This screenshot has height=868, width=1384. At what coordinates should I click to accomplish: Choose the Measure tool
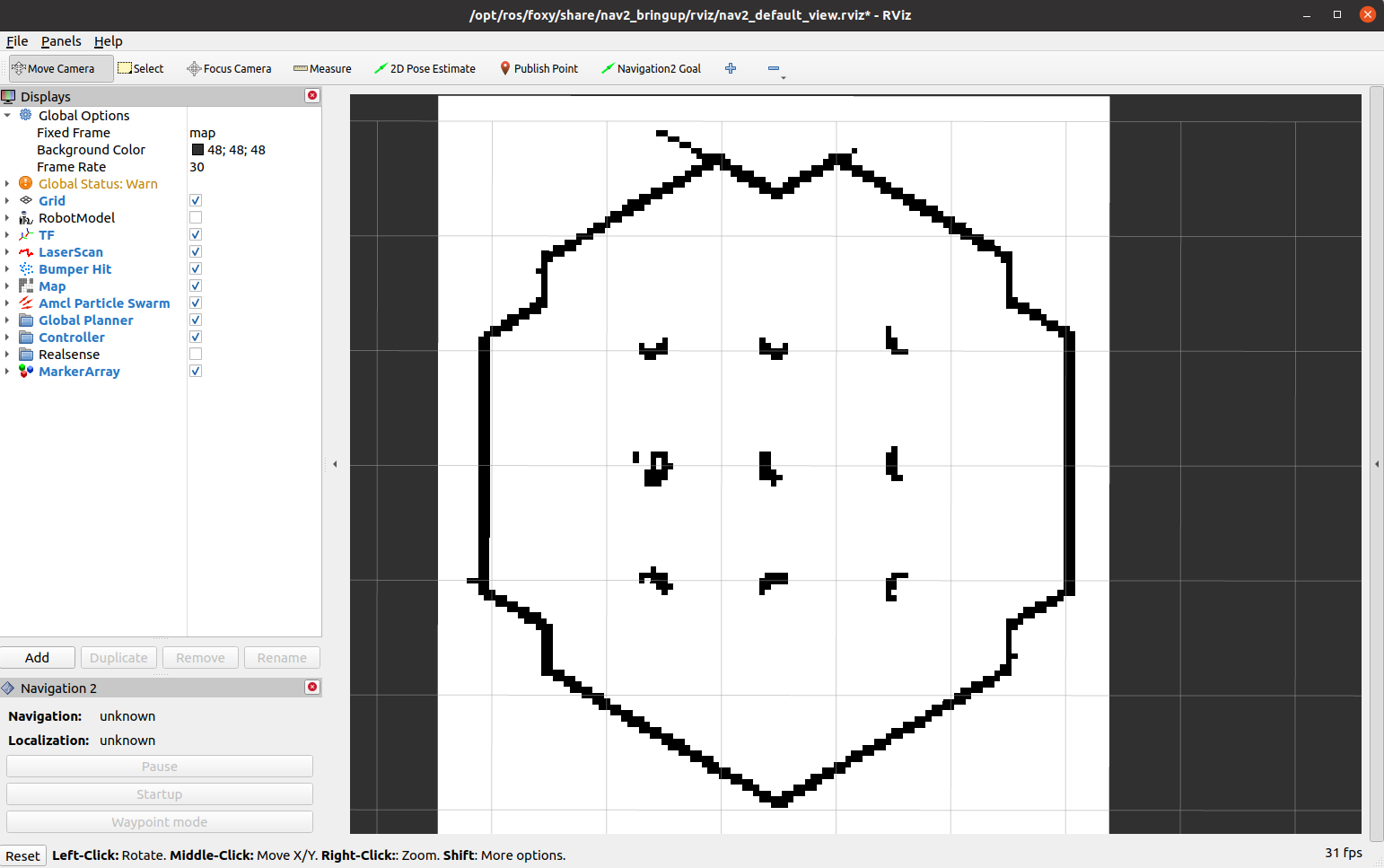point(322,68)
